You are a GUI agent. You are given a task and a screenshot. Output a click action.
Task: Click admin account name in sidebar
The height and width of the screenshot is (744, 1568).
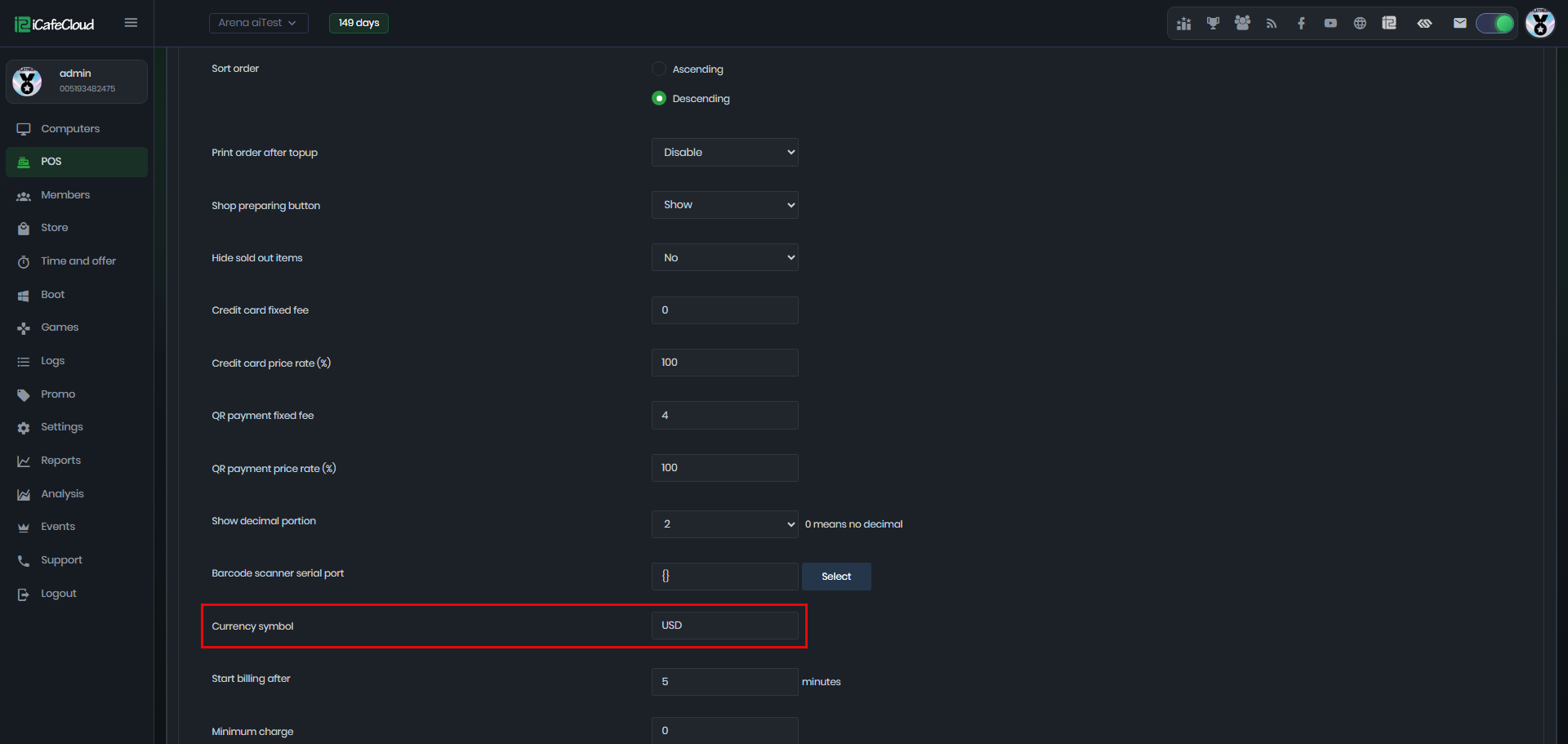(75, 74)
